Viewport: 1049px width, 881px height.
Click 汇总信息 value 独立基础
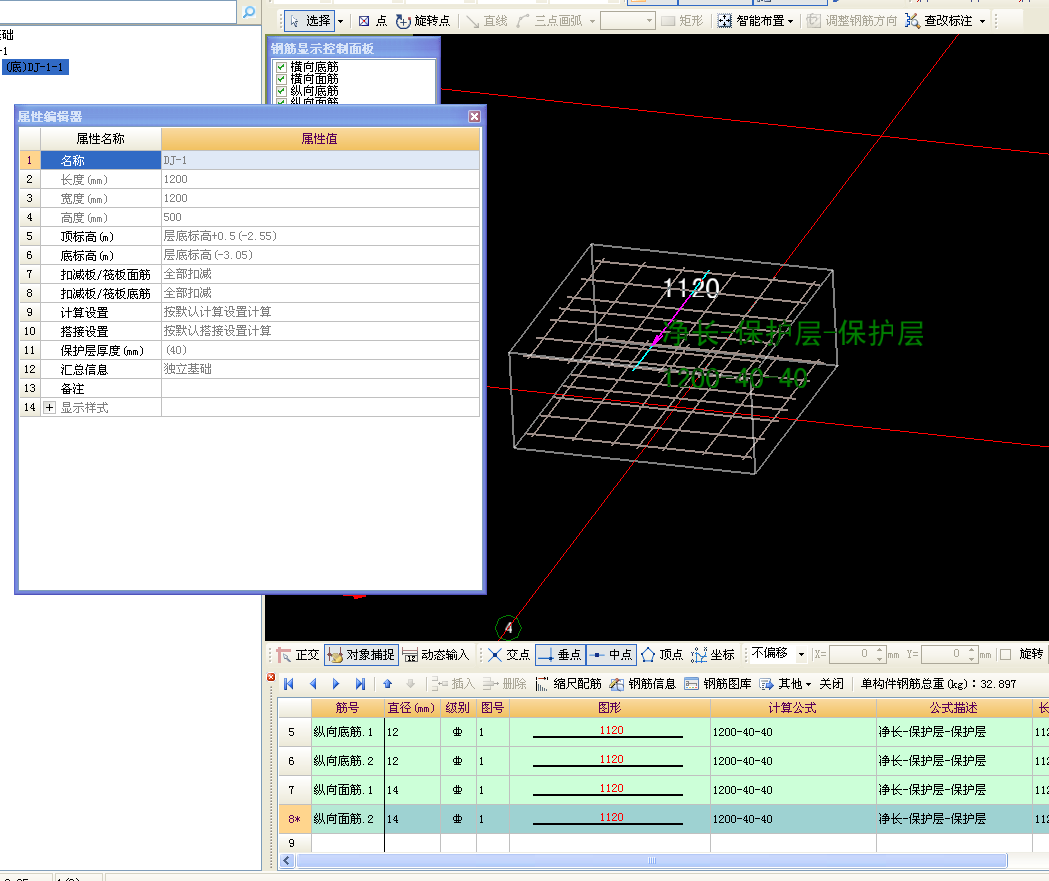[320, 369]
